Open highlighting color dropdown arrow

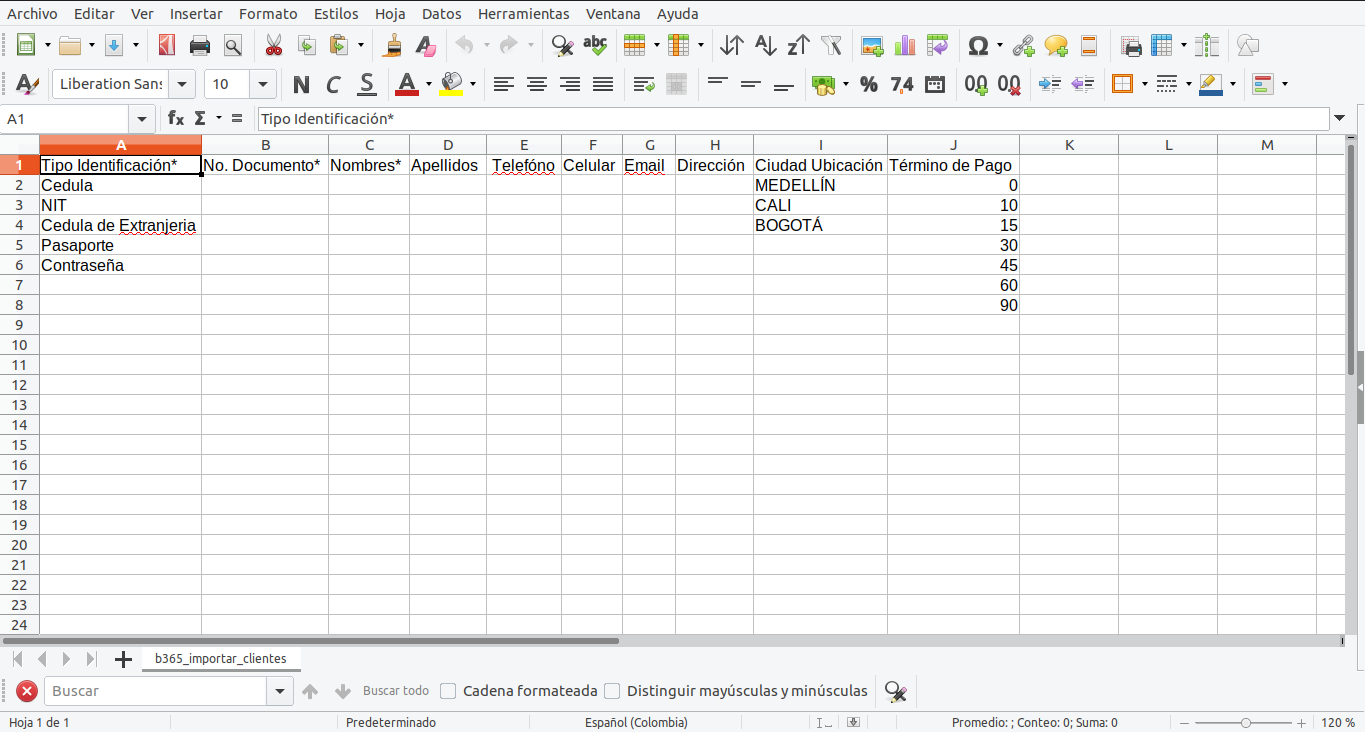point(473,84)
